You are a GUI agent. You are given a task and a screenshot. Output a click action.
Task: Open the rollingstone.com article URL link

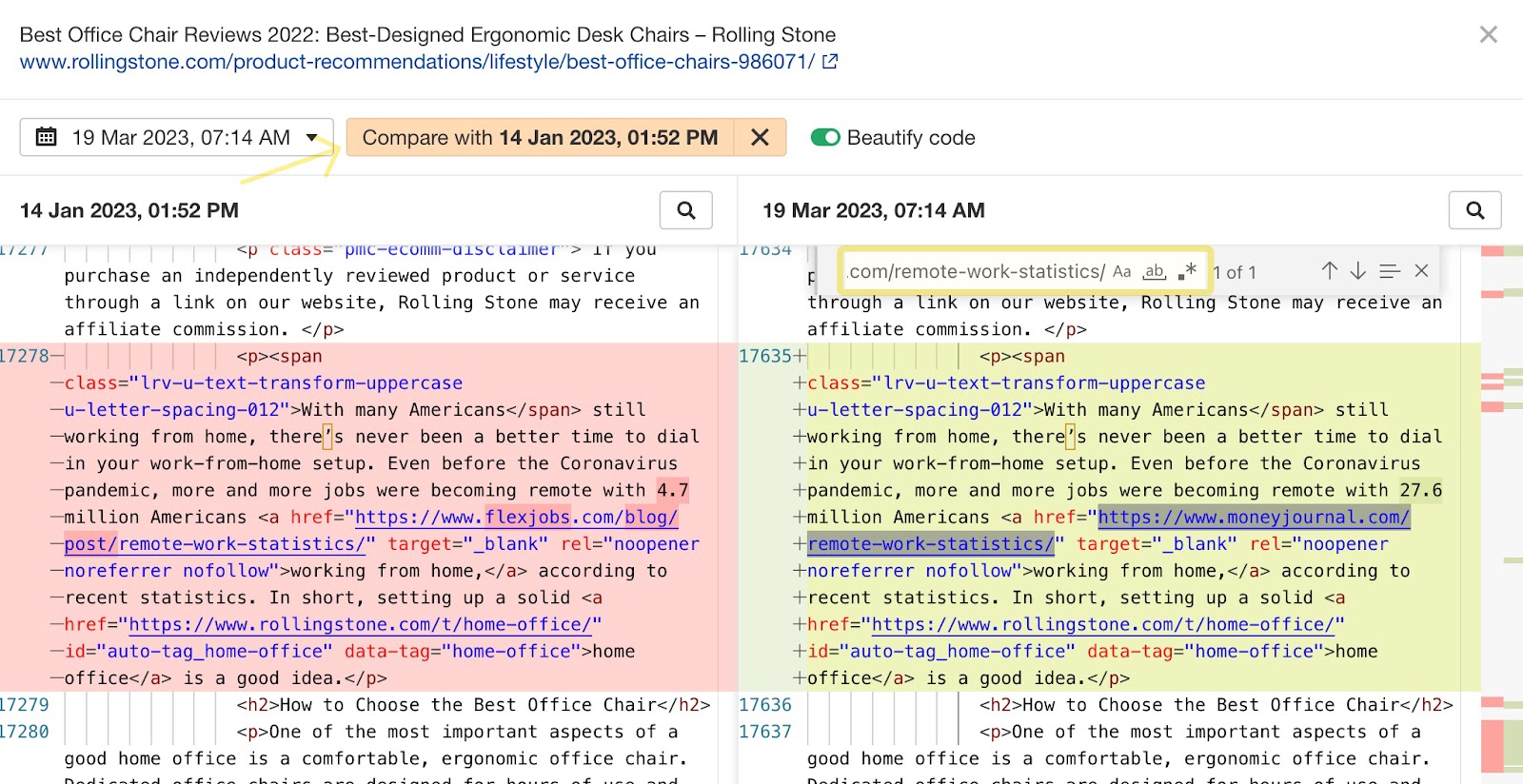(x=417, y=62)
